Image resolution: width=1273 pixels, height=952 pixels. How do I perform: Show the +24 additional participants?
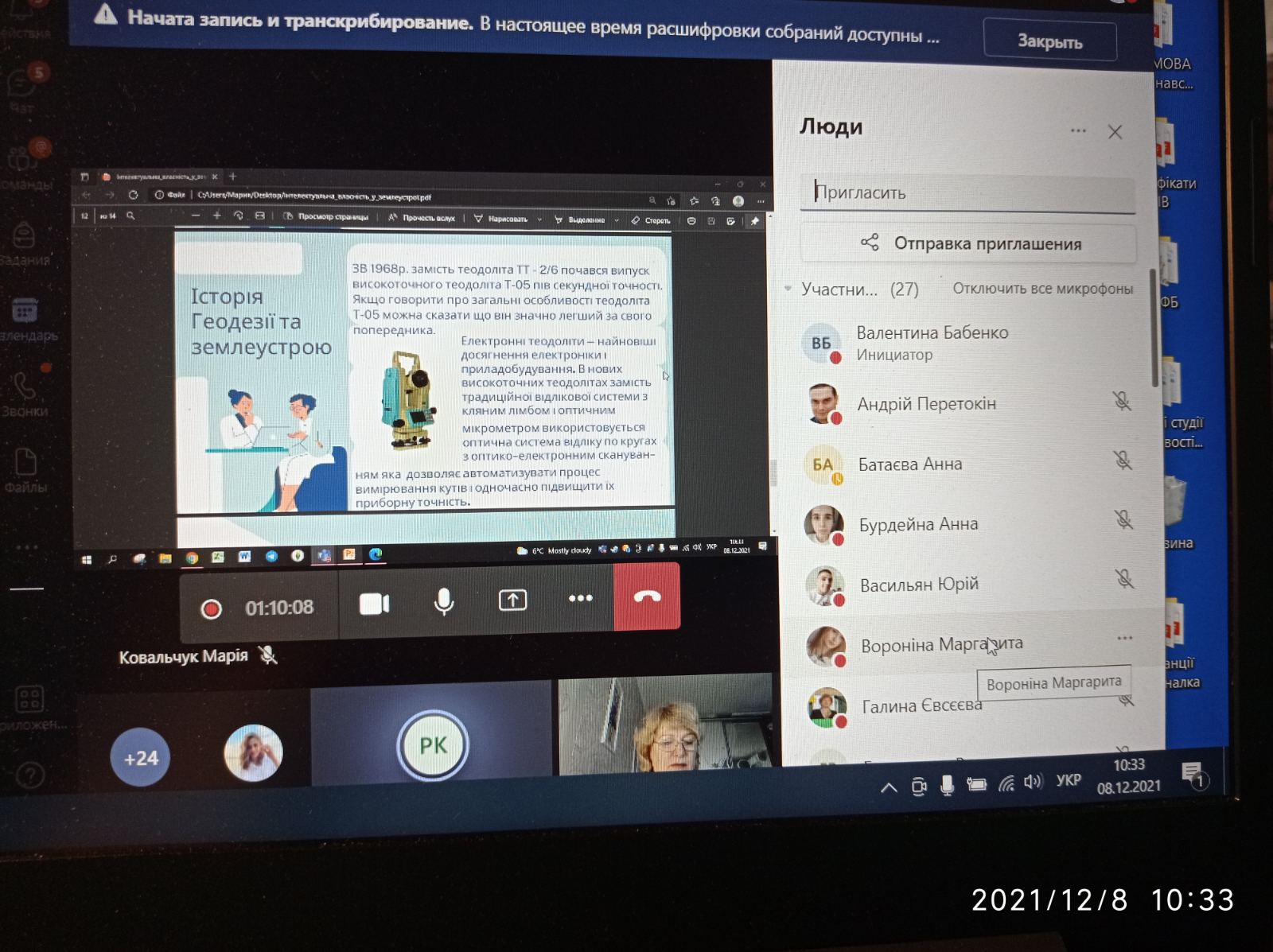coord(141,758)
